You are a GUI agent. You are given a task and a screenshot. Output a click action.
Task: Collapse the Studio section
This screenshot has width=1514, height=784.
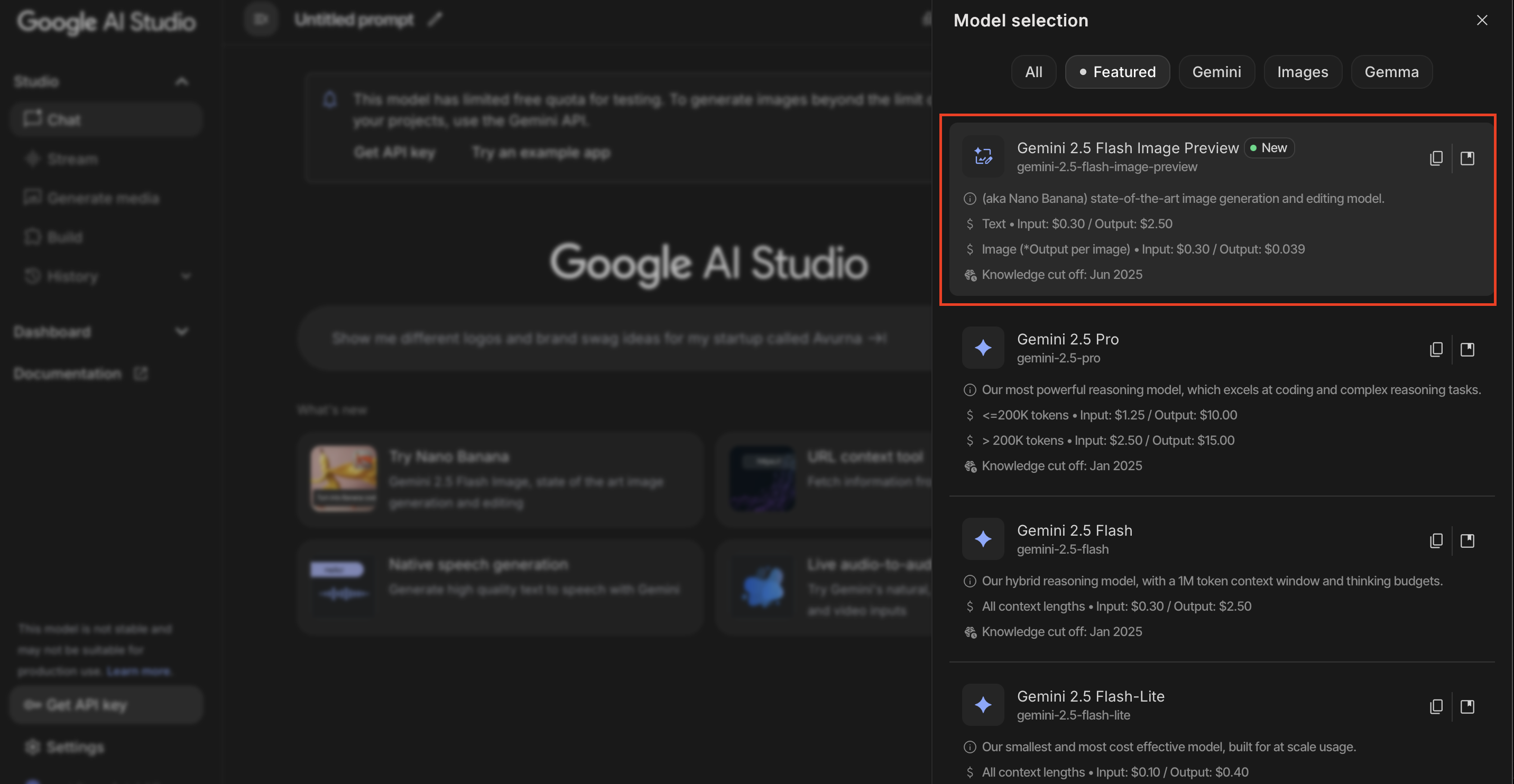tap(182, 81)
